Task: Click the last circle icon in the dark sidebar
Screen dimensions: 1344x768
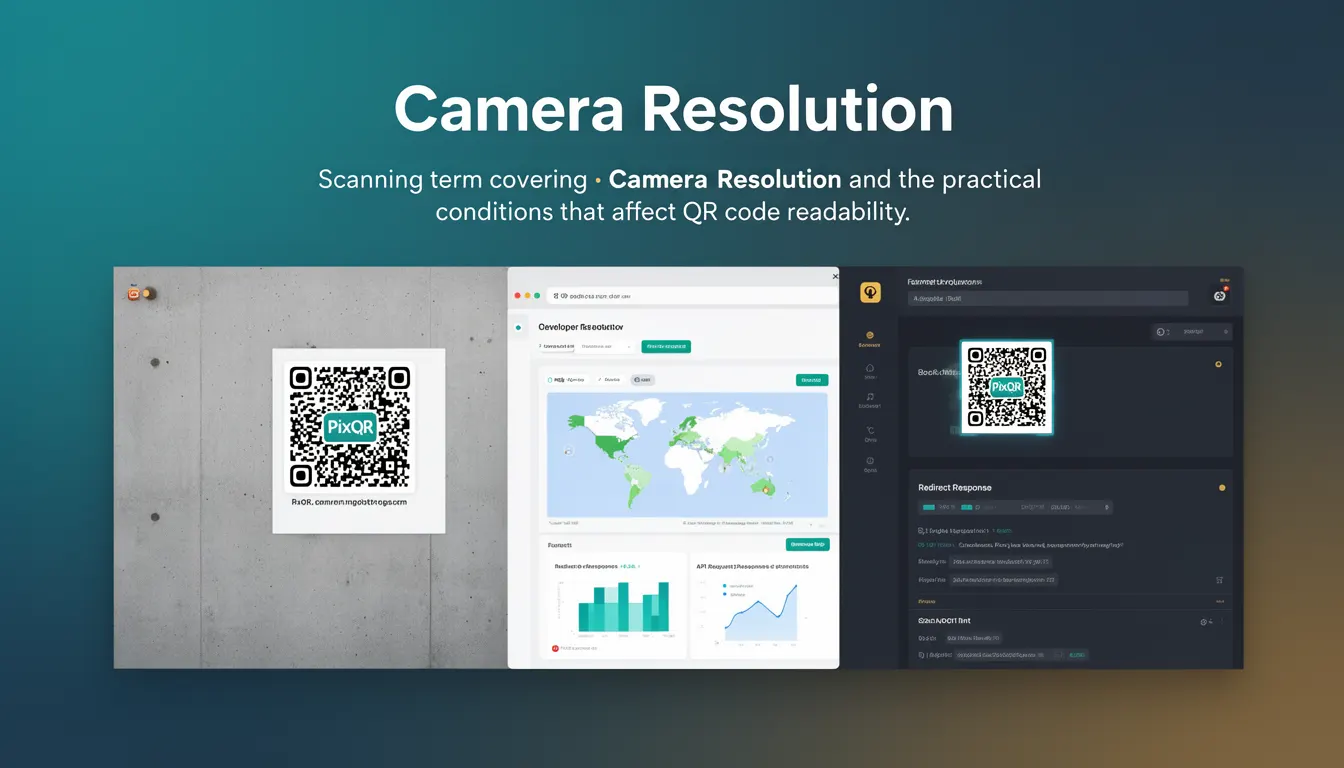Action: tap(869, 461)
